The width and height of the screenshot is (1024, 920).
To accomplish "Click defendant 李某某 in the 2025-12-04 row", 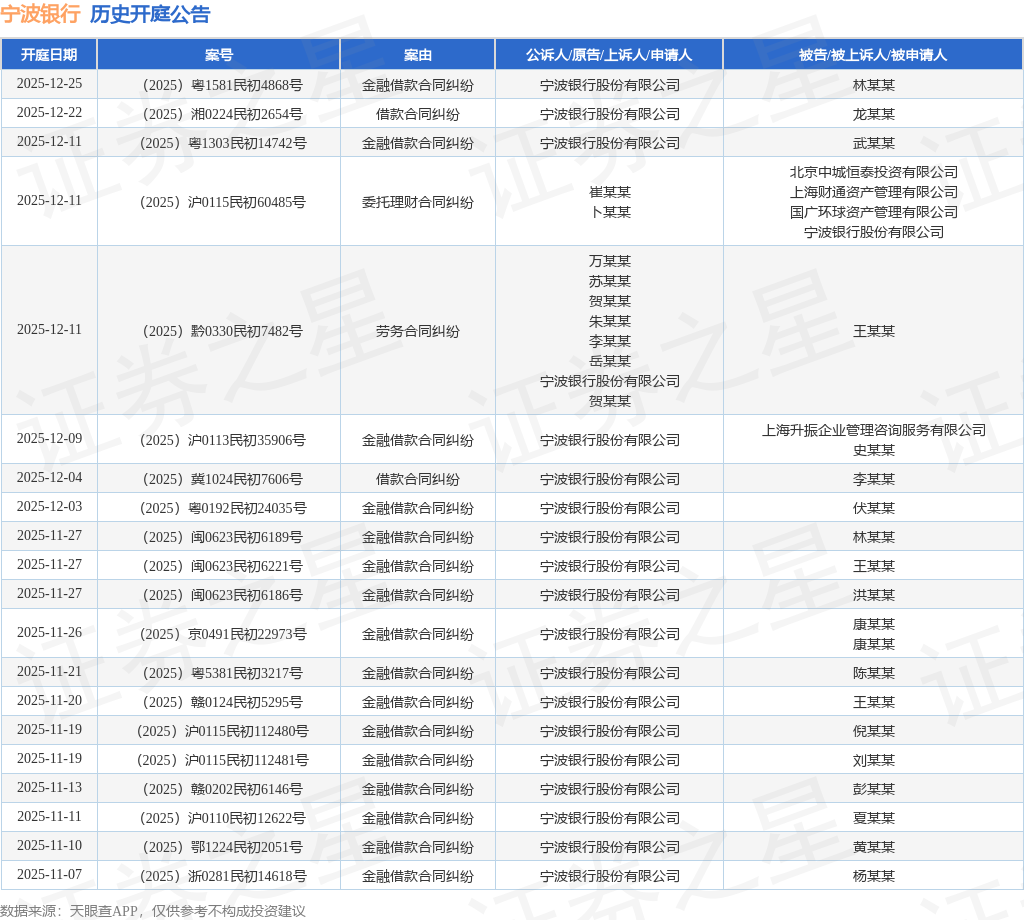I will click(x=874, y=479).
